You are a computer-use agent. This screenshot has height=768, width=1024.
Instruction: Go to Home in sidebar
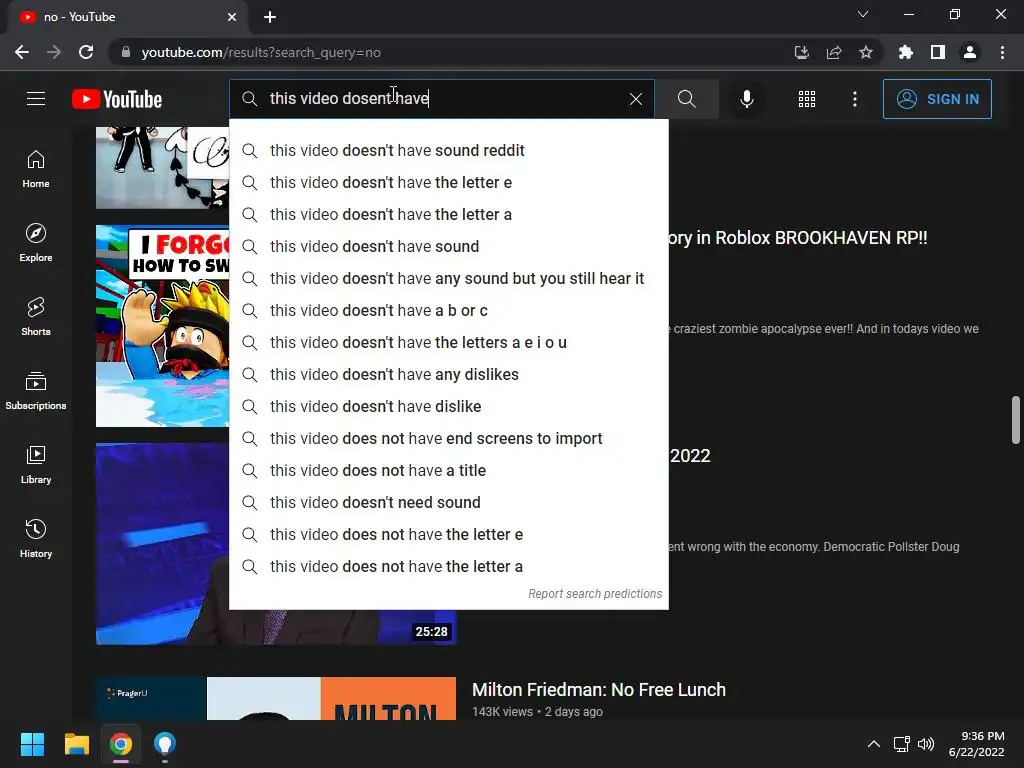36,169
